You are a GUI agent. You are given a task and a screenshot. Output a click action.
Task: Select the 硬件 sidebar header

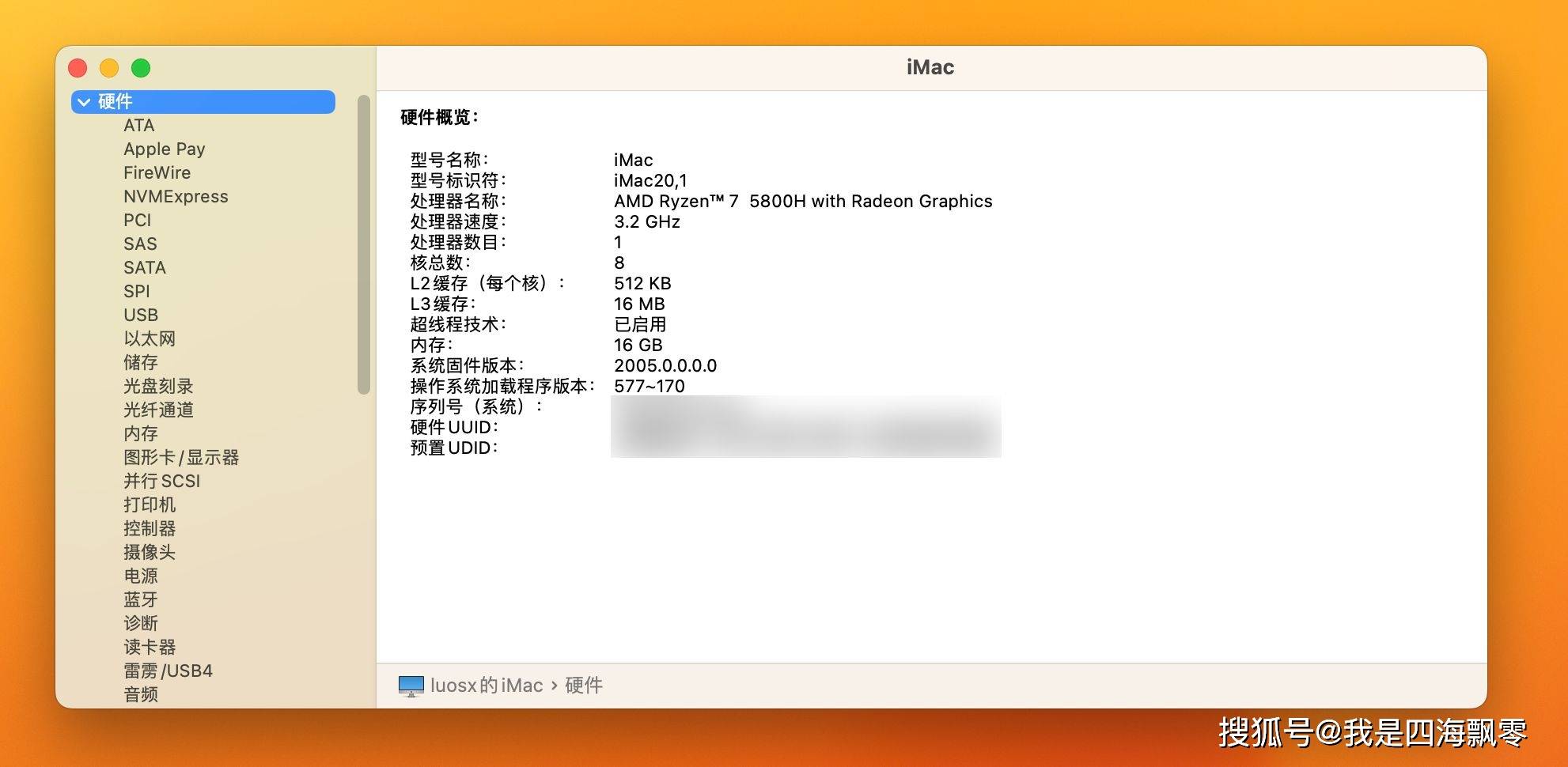click(x=203, y=102)
